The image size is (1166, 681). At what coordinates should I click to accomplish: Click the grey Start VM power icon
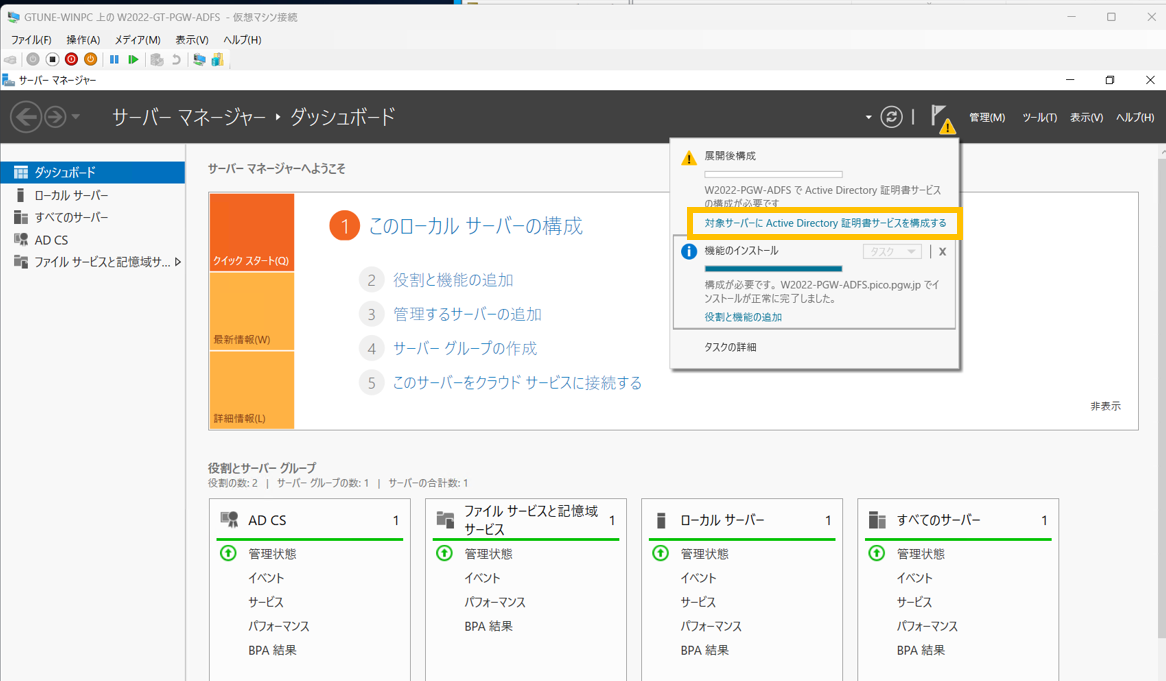[x=33, y=59]
